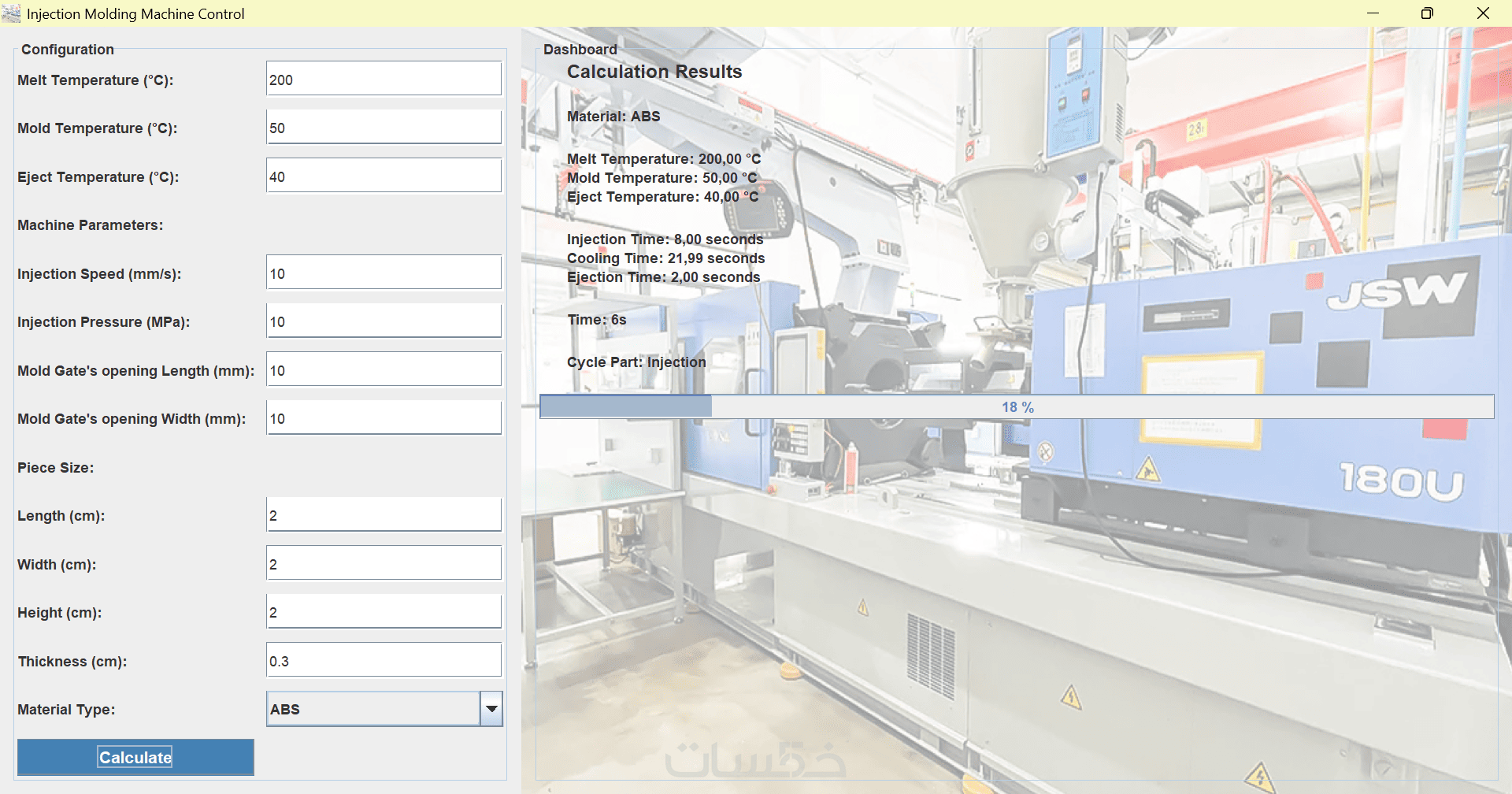Click the Melt Temperature input field

384,79
